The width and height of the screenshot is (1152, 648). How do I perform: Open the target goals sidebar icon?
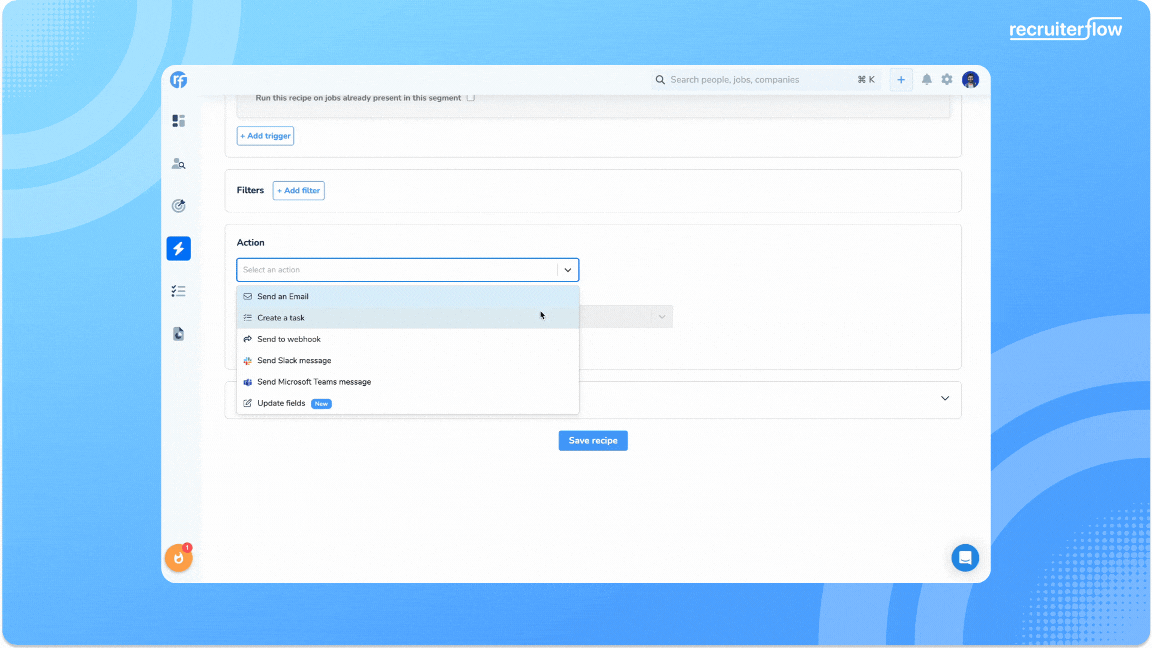[x=179, y=206]
